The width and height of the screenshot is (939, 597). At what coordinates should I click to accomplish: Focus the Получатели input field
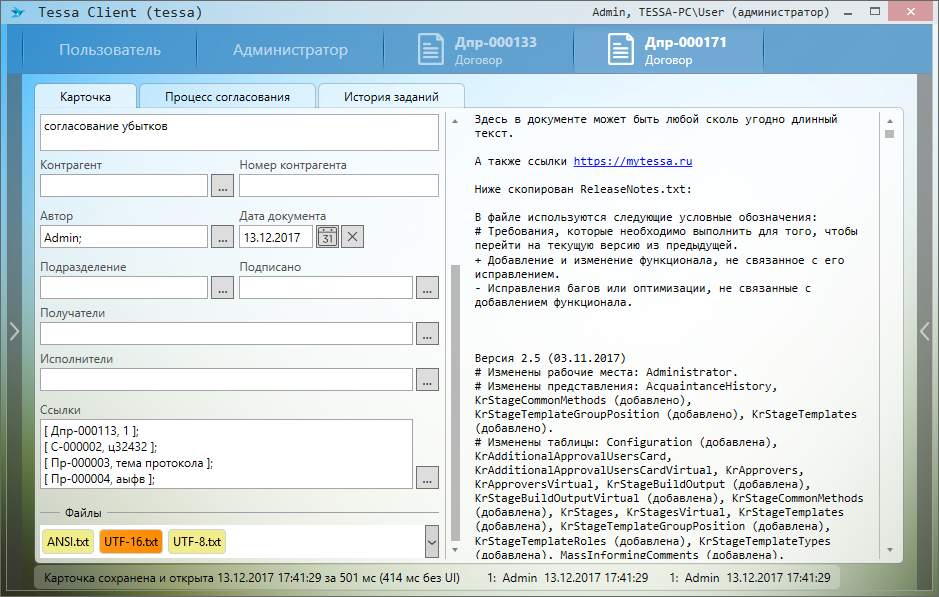click(x=226, y=334)
